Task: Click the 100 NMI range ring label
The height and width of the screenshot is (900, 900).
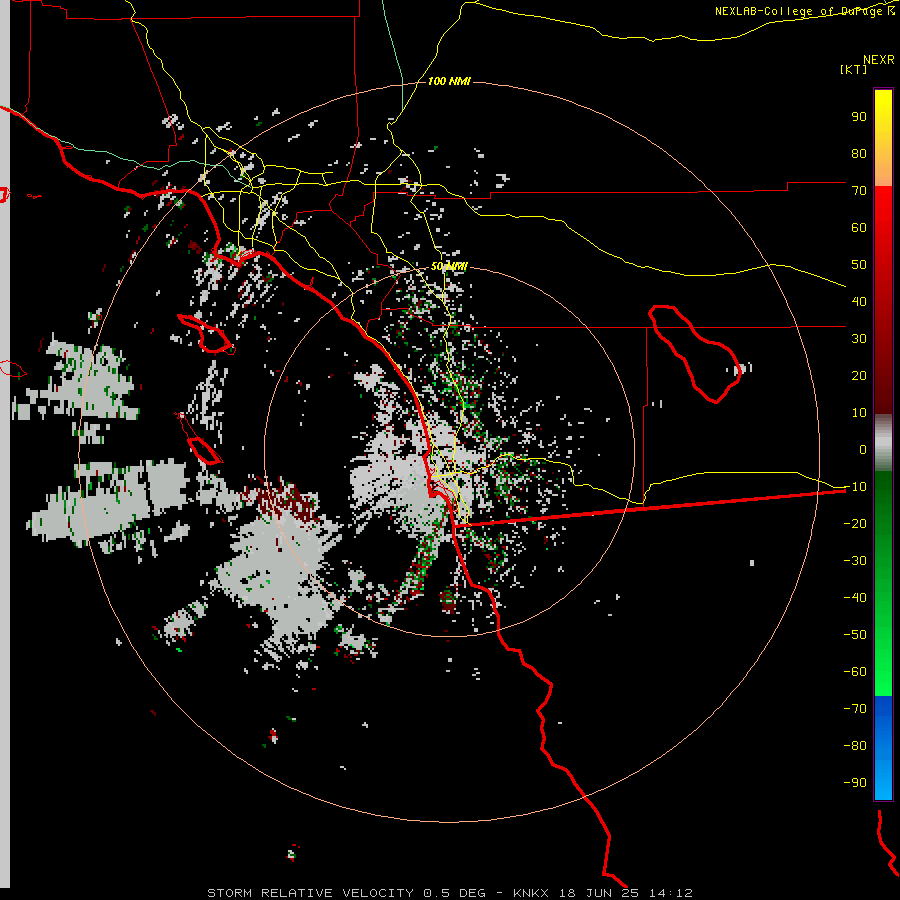Action: point(449,82)
